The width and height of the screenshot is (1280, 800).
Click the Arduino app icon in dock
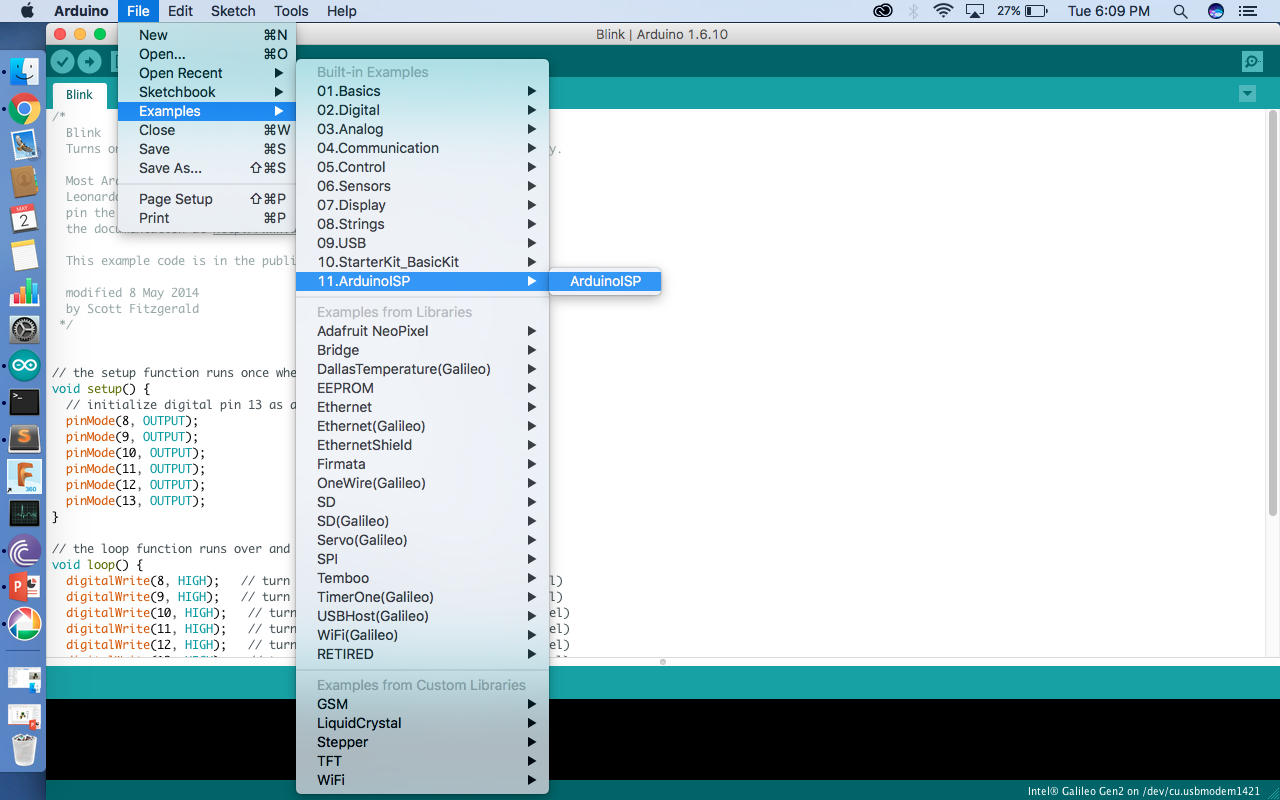click(25, 366)
